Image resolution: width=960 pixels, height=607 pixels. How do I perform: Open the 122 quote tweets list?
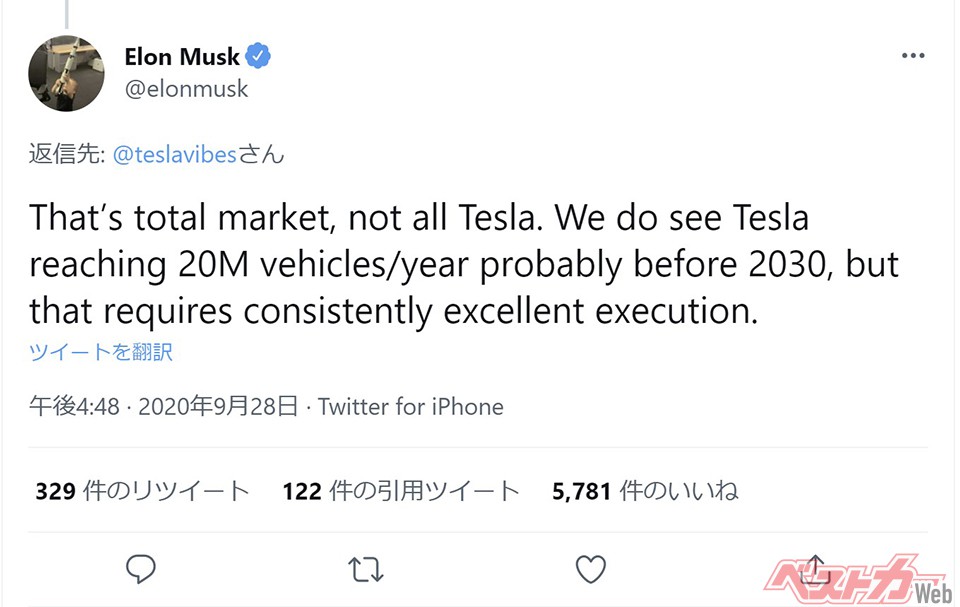point(400,491)
